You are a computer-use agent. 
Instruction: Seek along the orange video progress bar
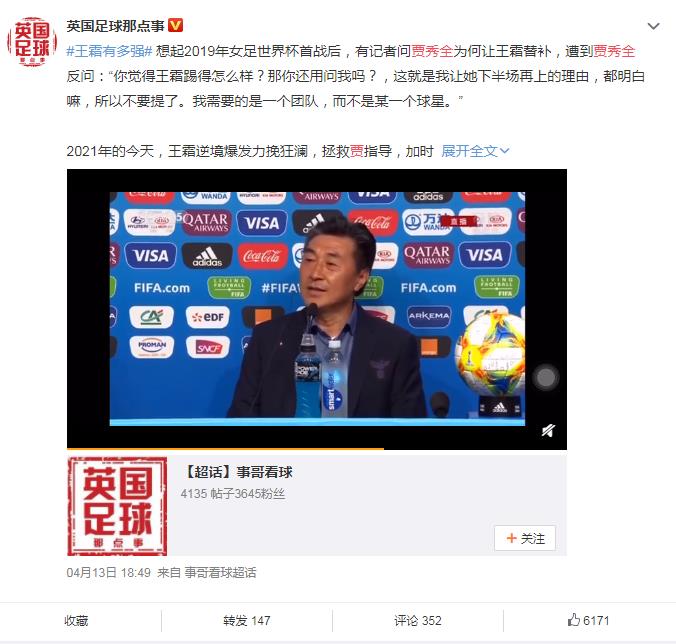(317, 448)
